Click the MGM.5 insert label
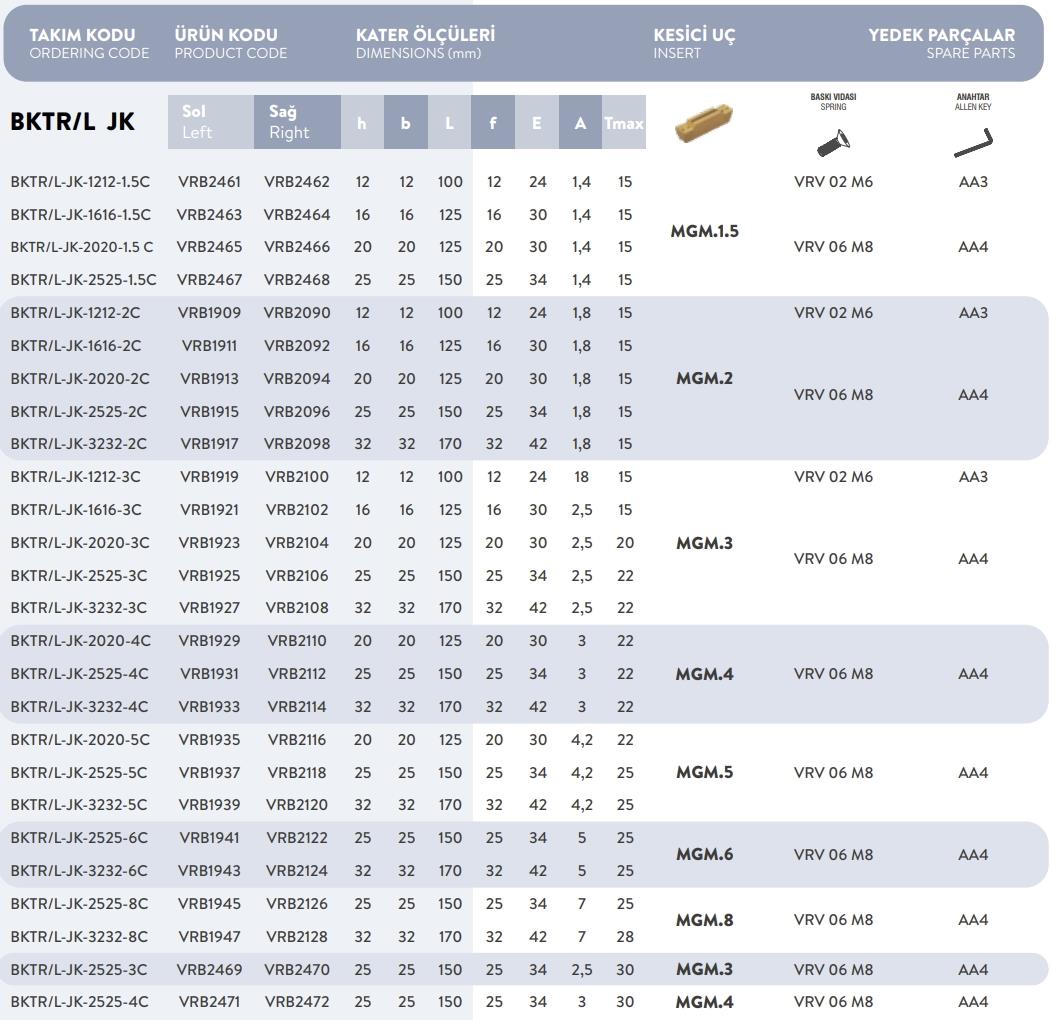The image size is (1051, 1020). [704, 773]
